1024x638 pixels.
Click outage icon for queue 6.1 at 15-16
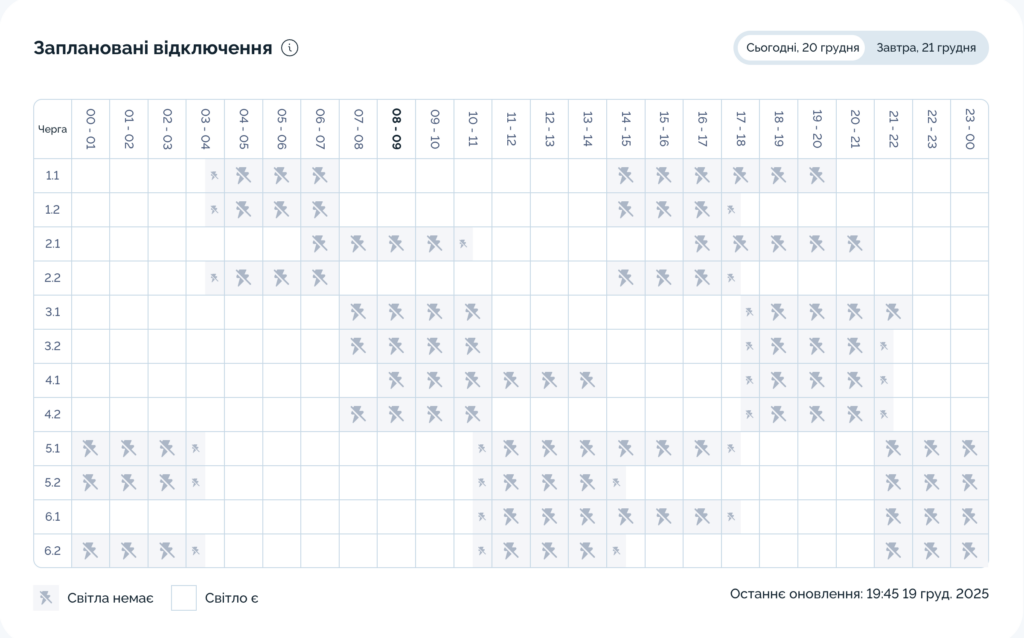pos(663,517)
